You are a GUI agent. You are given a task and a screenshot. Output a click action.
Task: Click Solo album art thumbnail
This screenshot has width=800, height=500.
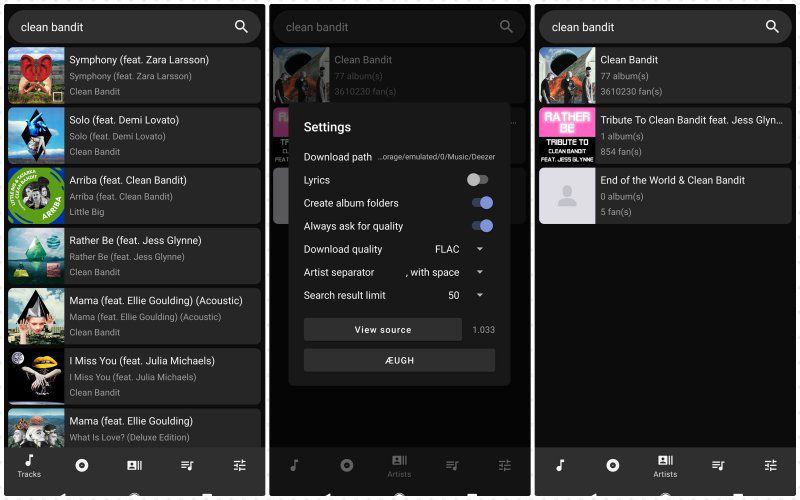(36, 136)
